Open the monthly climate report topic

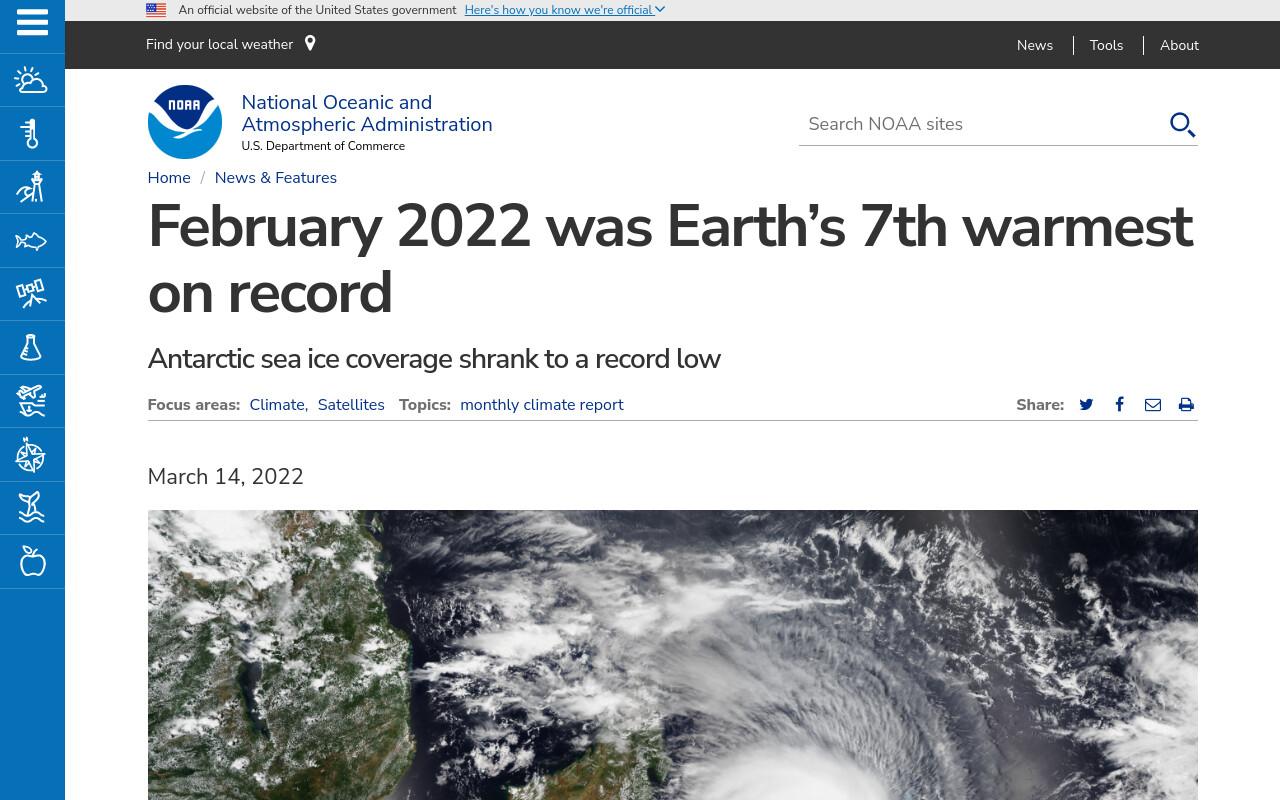click(x=542, y=405)
